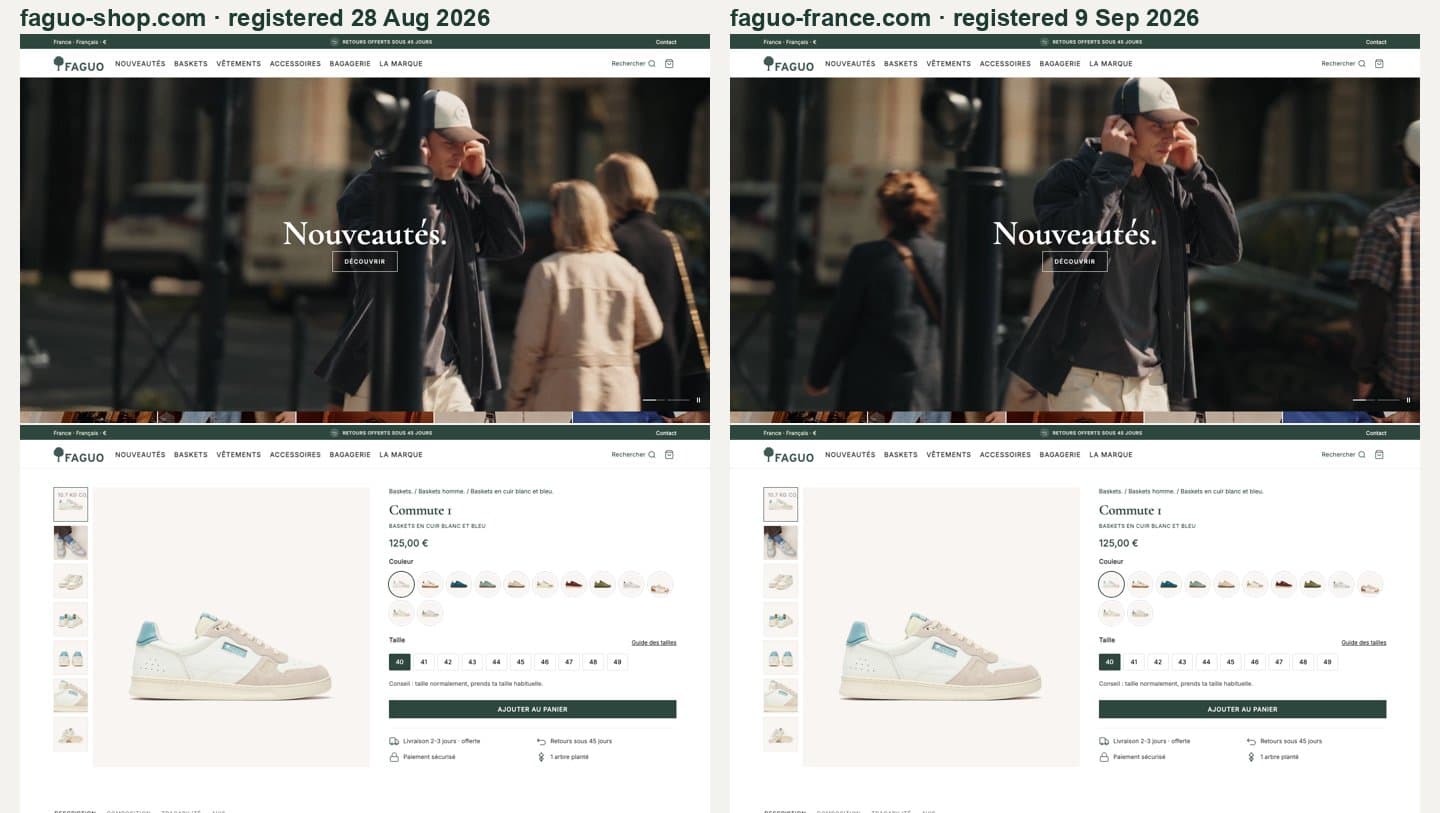Open the cart icon on faguo-shop.com homepage header
Viewport: 1440px width, 813px height.
point(669,63)
